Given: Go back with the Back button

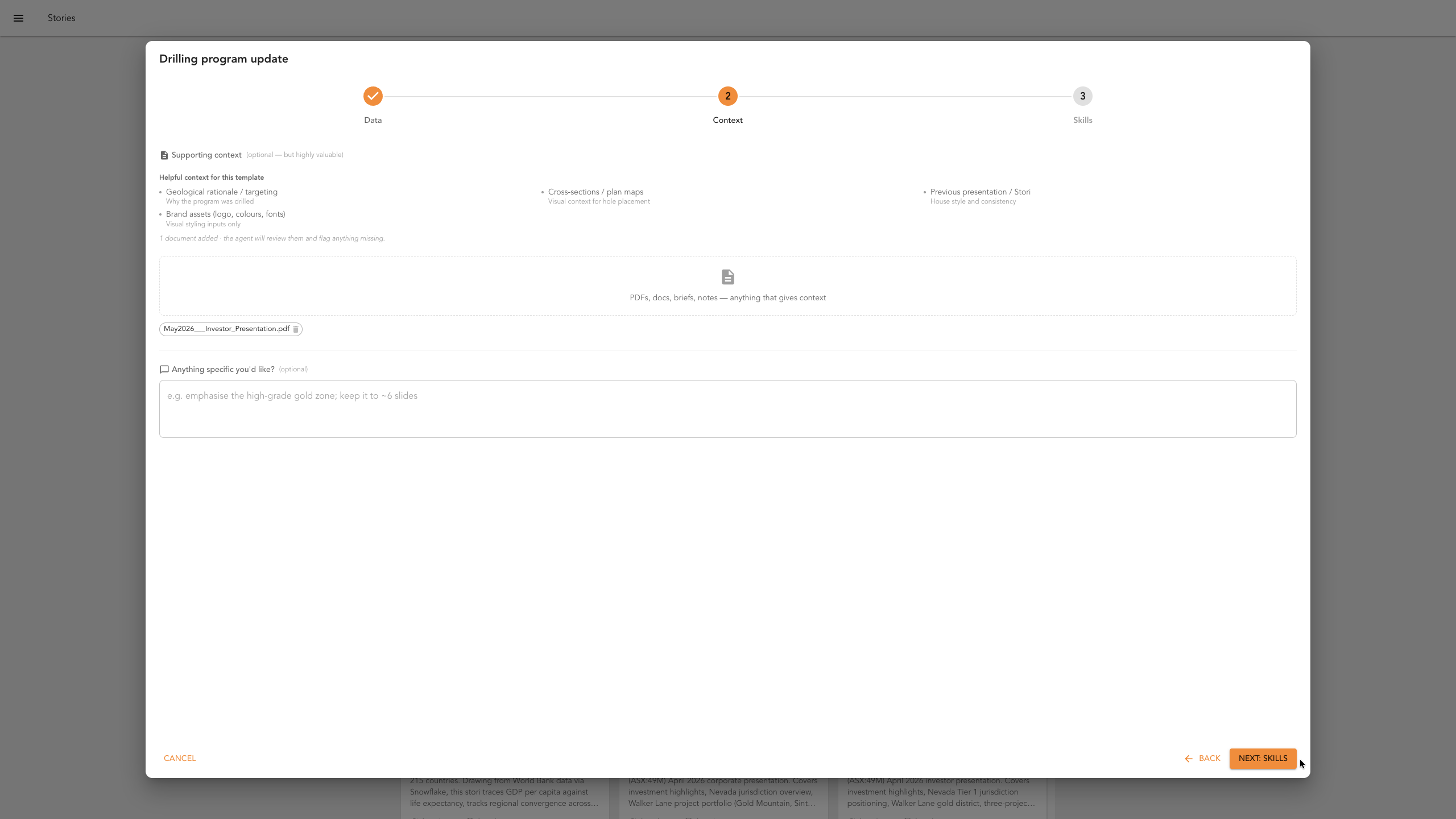Looking at the screenshot, I should (x=1202, y=758).
